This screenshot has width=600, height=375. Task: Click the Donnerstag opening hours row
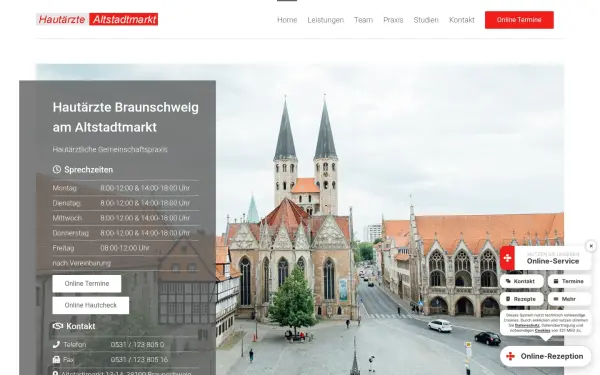pos(126,233)
